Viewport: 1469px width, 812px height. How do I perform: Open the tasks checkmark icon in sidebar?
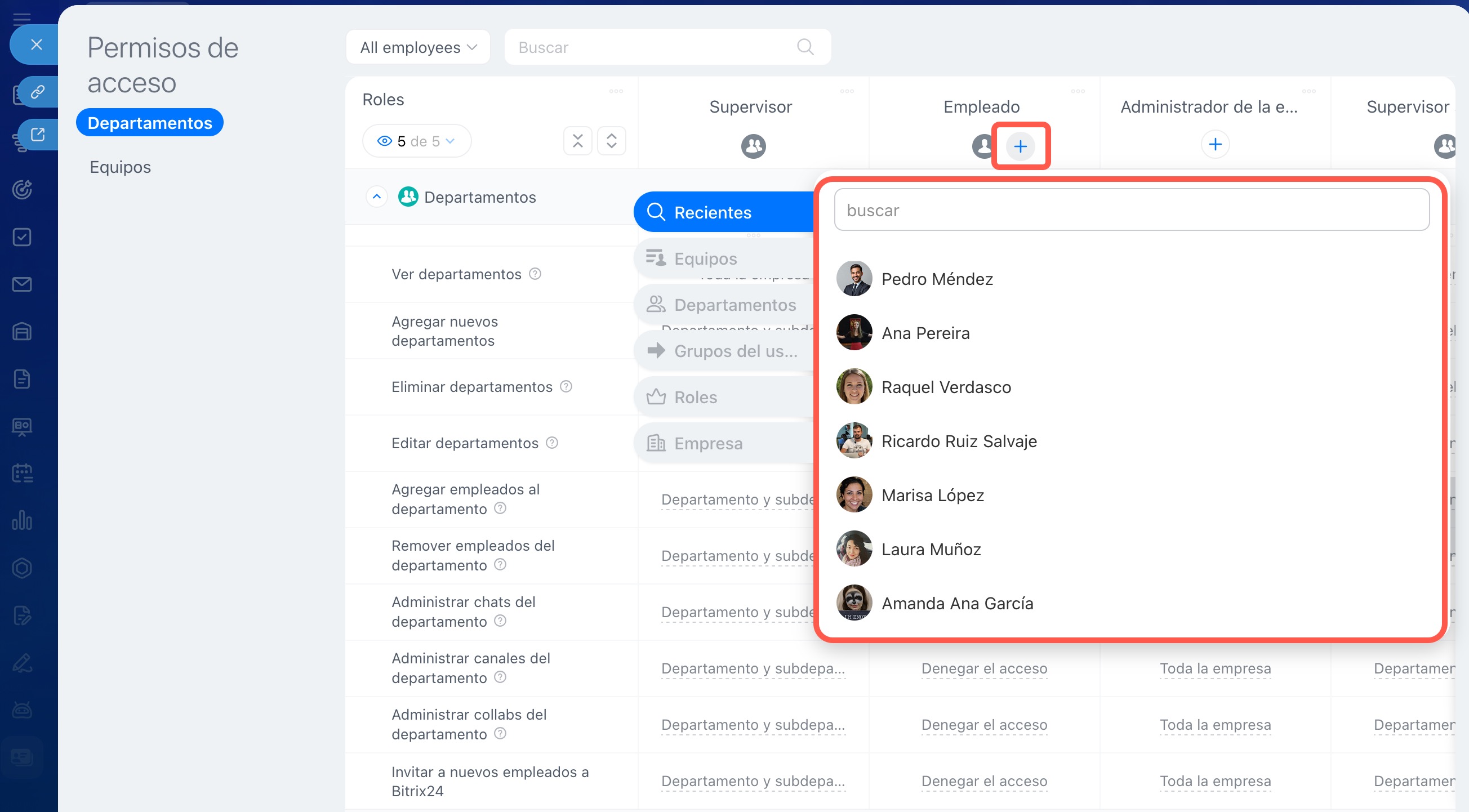tap(21, 237)
